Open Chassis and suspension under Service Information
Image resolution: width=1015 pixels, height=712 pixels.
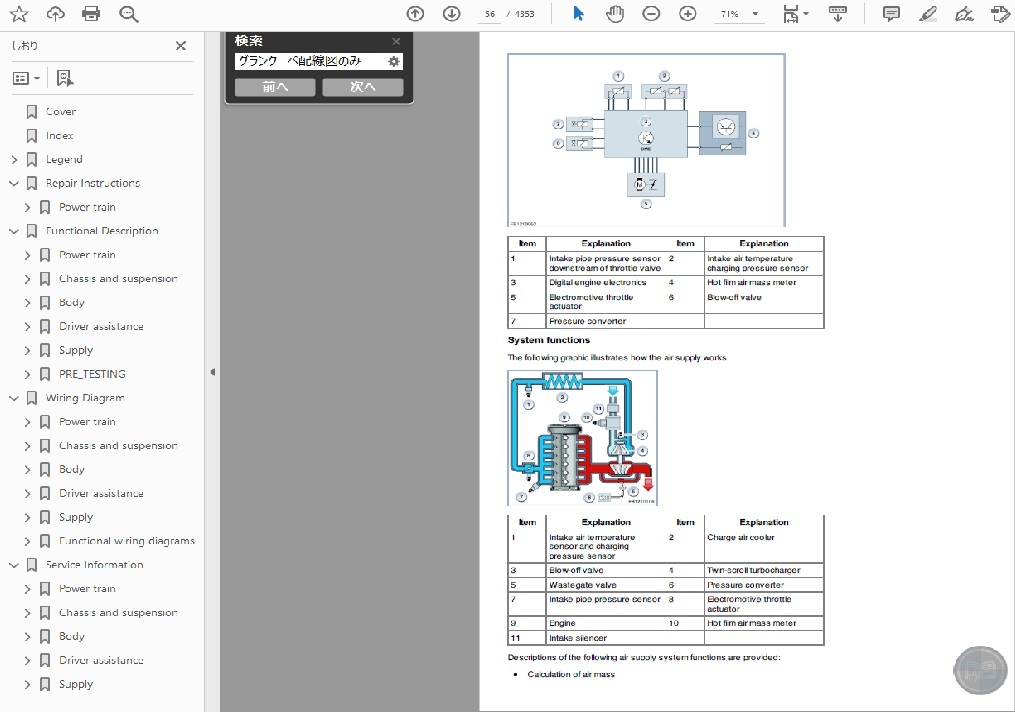118,613
